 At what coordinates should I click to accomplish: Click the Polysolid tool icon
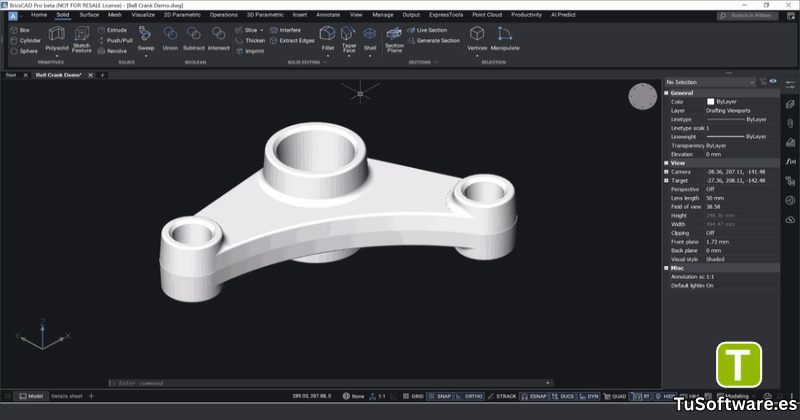click(x=57, y=39)
